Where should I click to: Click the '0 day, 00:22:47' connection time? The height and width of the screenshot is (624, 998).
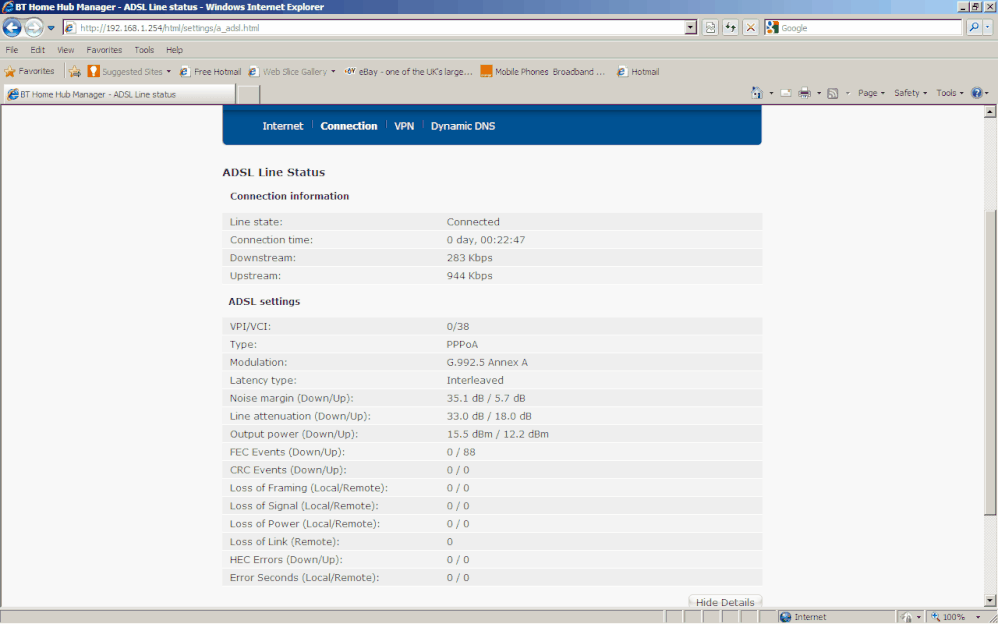tap(486, 240)
